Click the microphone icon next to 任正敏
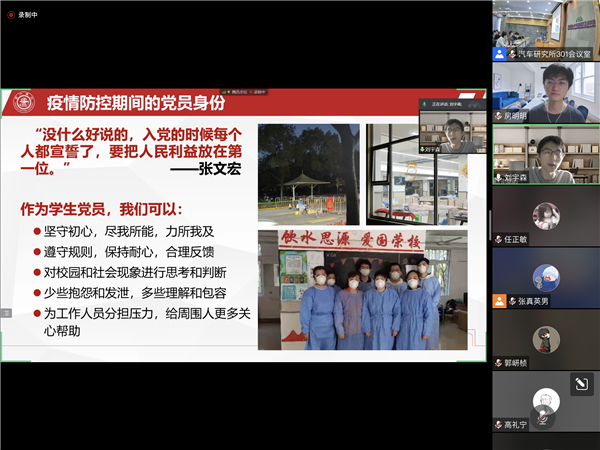This screenshot has height=450, width=600. coord(497,239)
